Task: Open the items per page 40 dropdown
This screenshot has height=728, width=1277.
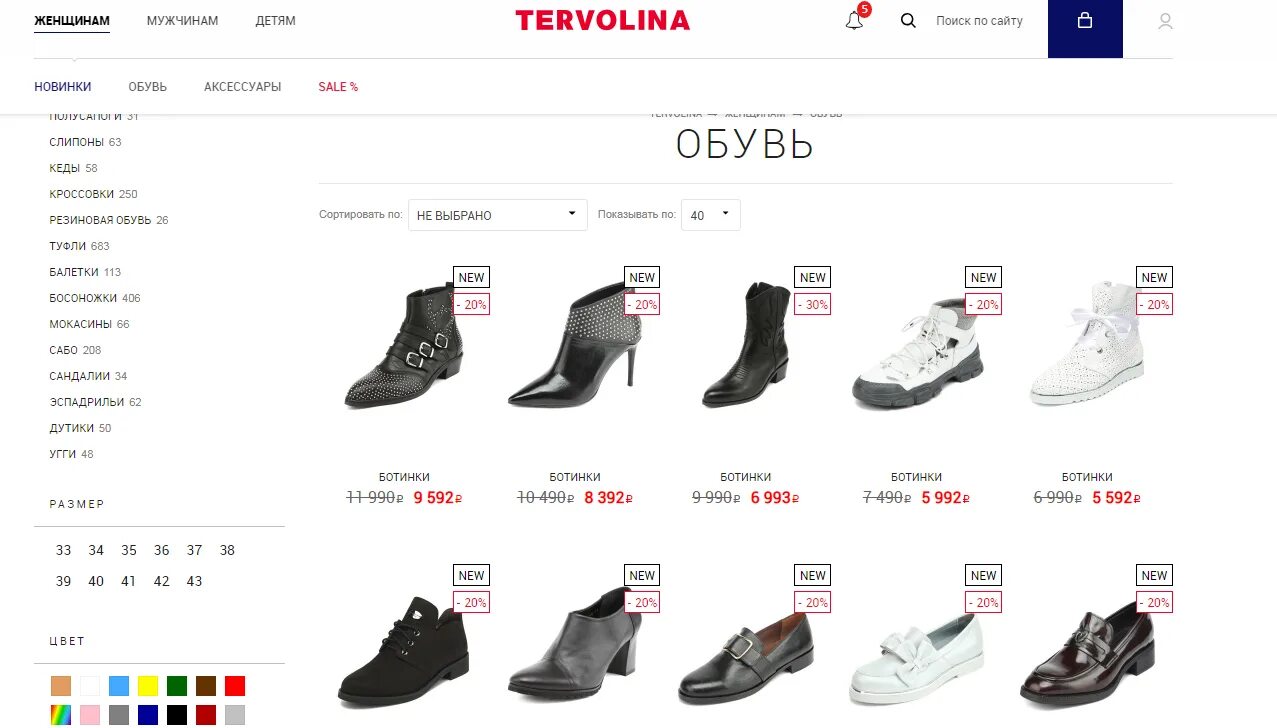Action: pyautogui.click(x=711, y=215)
